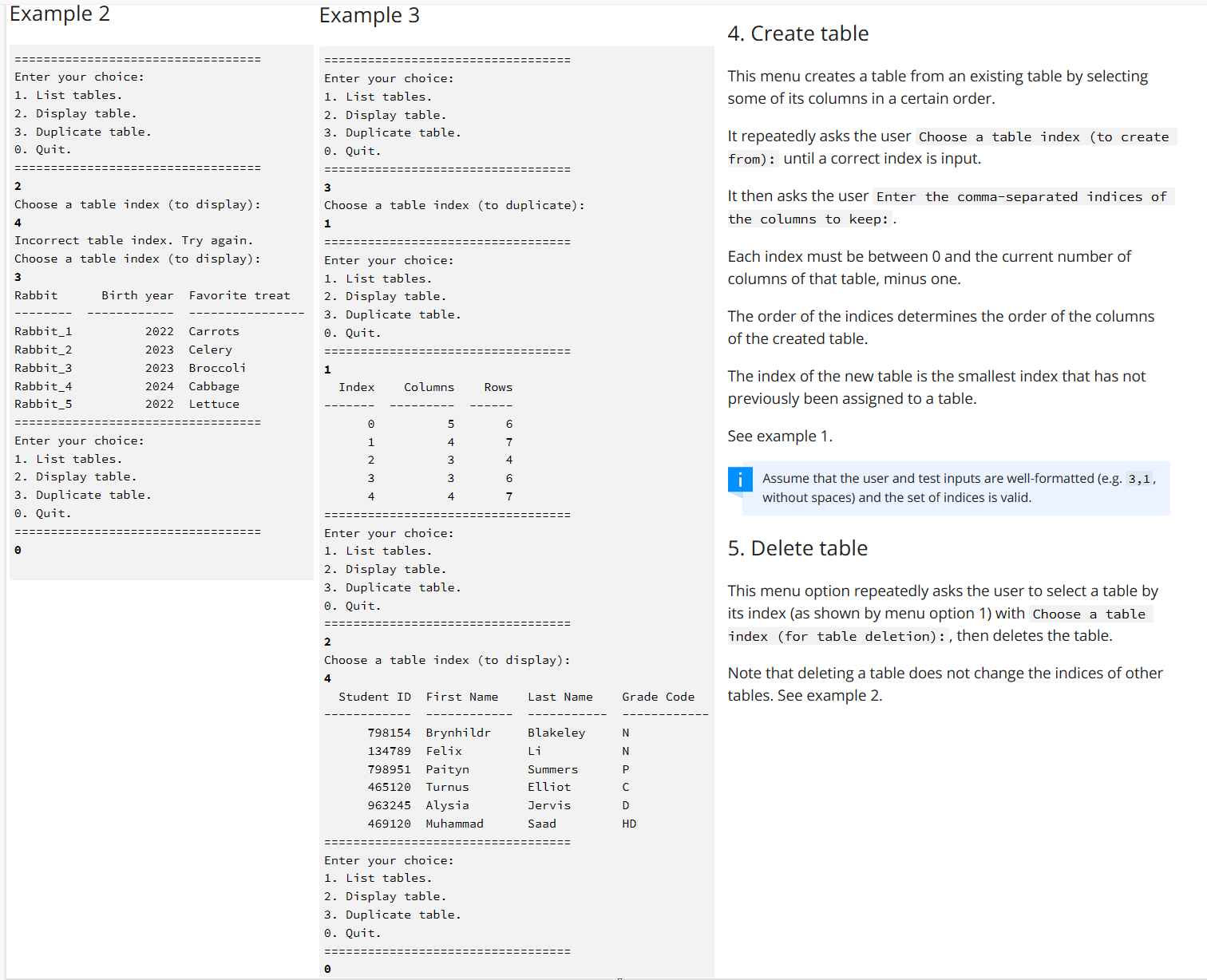
Task: Click student ID "963245"
Action: 390,805
